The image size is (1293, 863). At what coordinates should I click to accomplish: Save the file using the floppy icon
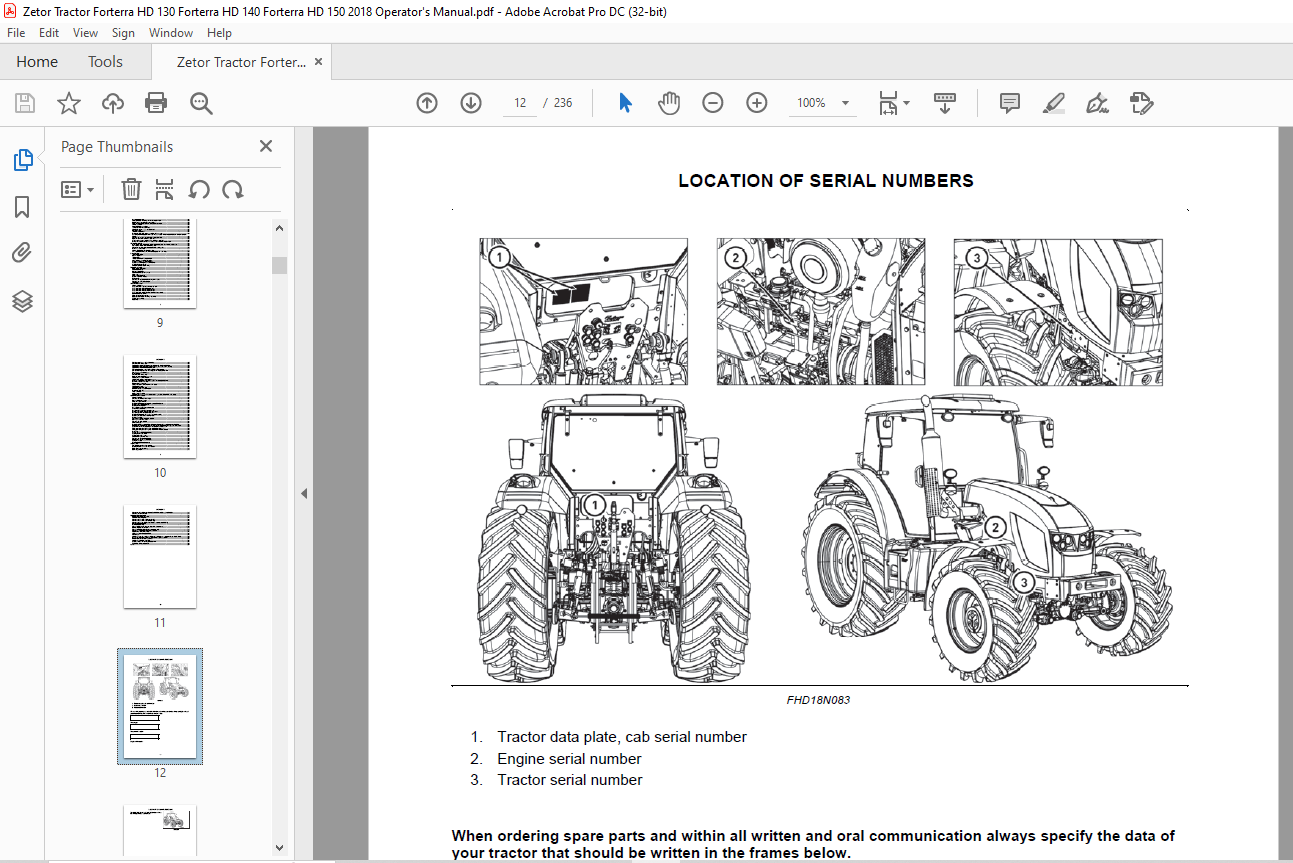click(x=25, y=103)
